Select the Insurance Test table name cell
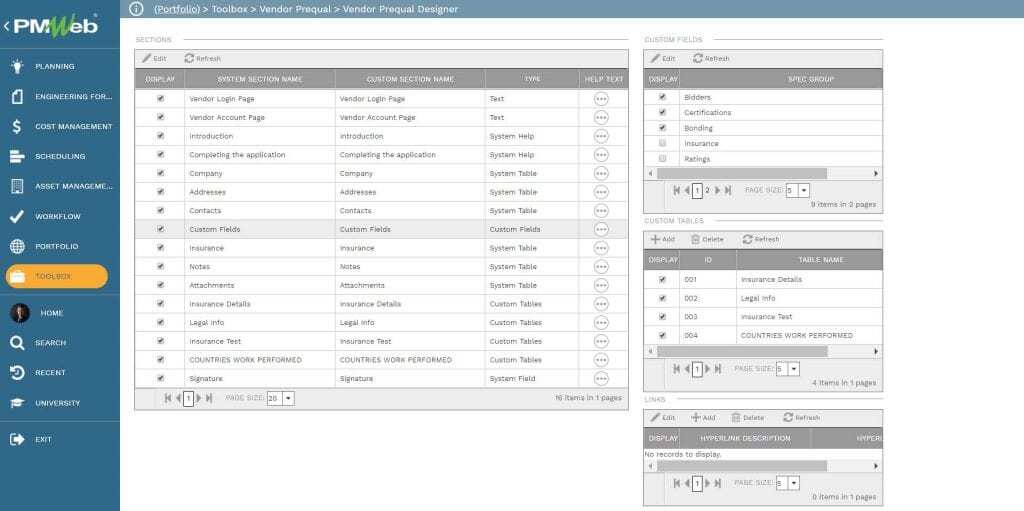The width and height of the screenshot is (1024, 511). click(x=809, y=317)
